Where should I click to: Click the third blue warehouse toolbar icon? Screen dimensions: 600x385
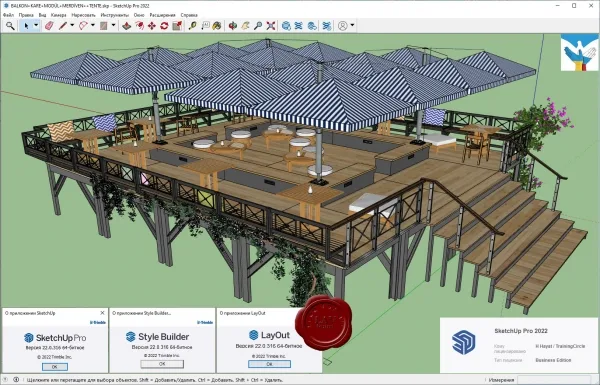312,26
